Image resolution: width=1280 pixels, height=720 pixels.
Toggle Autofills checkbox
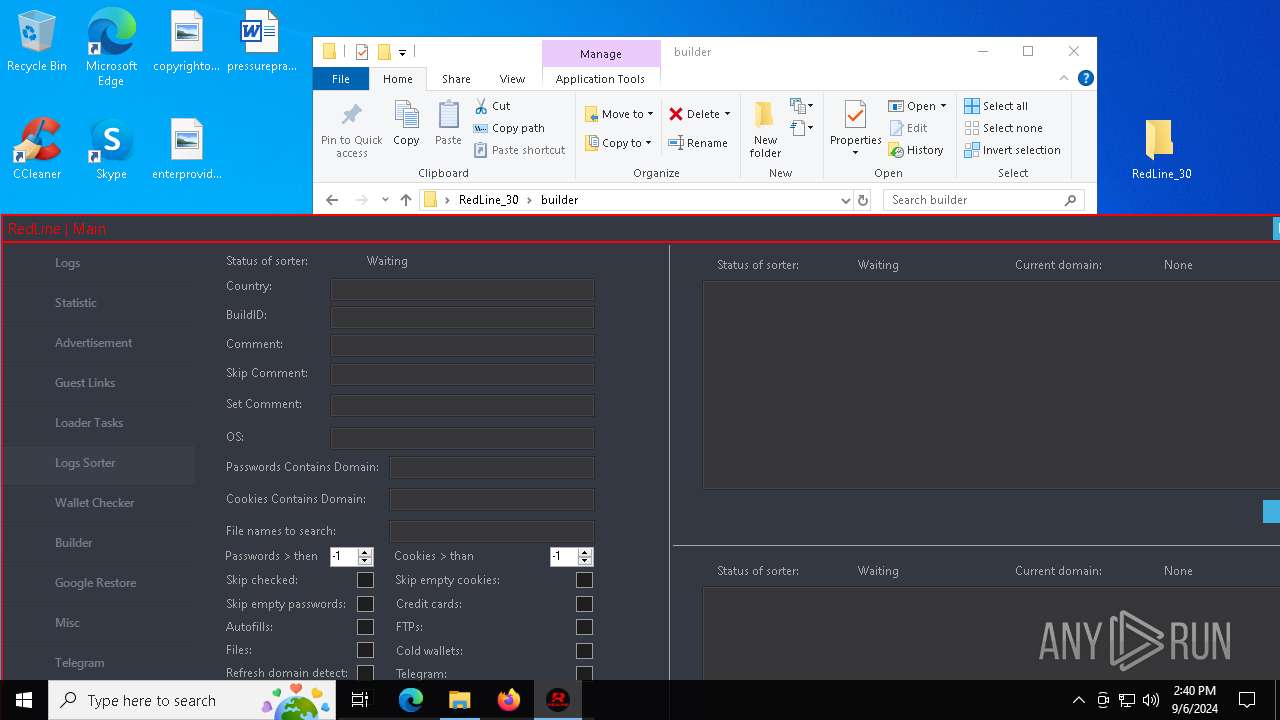point(365,627)
